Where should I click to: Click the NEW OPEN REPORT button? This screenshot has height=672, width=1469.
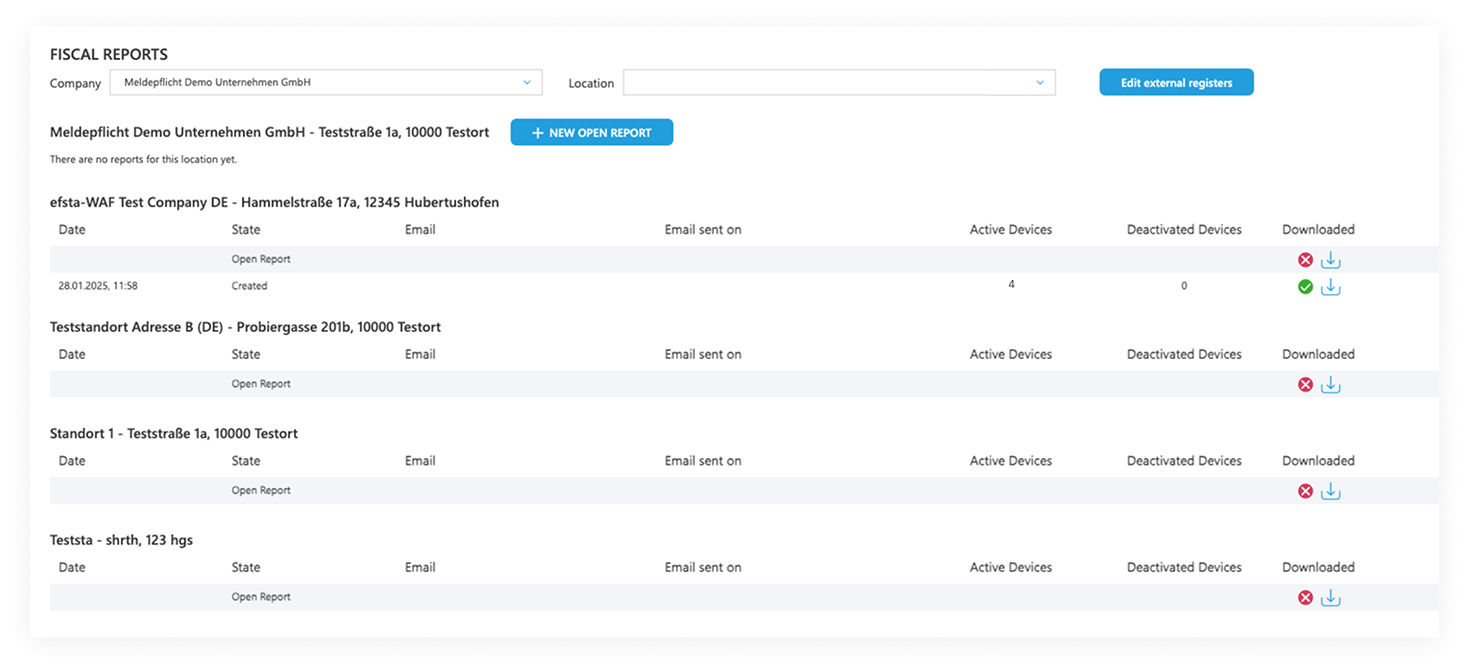coord(591,132)
